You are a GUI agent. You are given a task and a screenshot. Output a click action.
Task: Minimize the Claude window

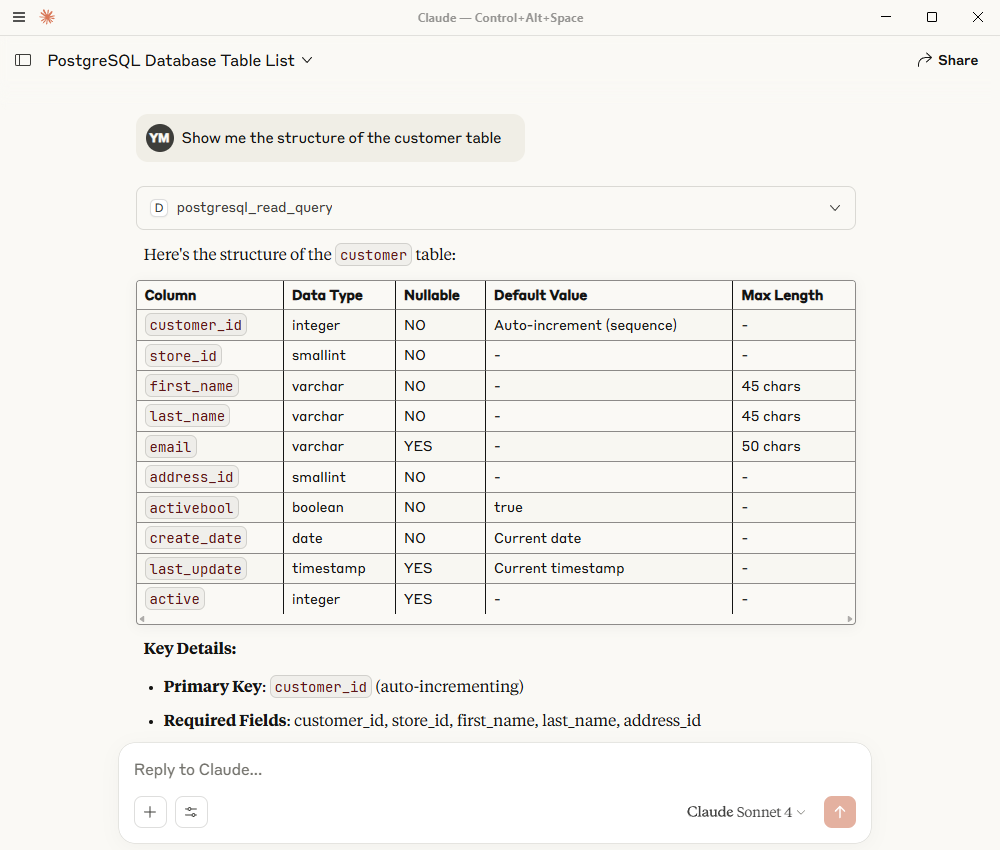click(886, 17)
